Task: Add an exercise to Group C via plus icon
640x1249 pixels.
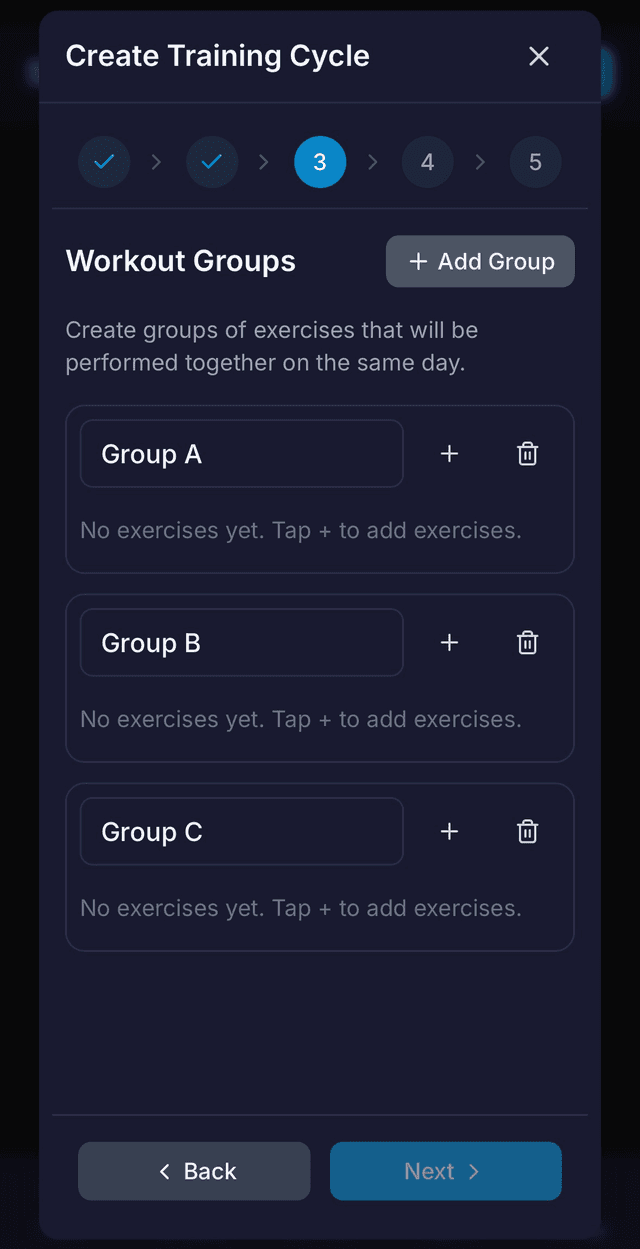Action: tap(449, 831)
